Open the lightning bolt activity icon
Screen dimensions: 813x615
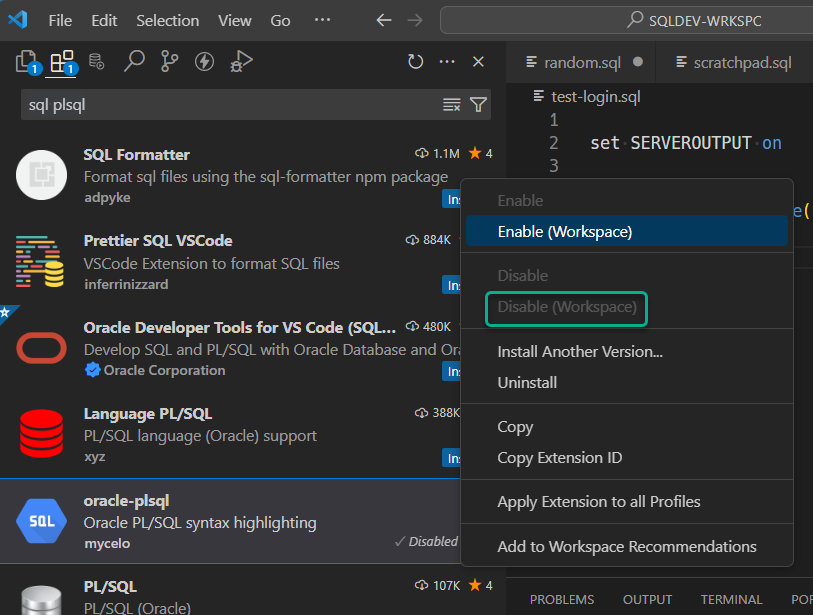point(204,62)
